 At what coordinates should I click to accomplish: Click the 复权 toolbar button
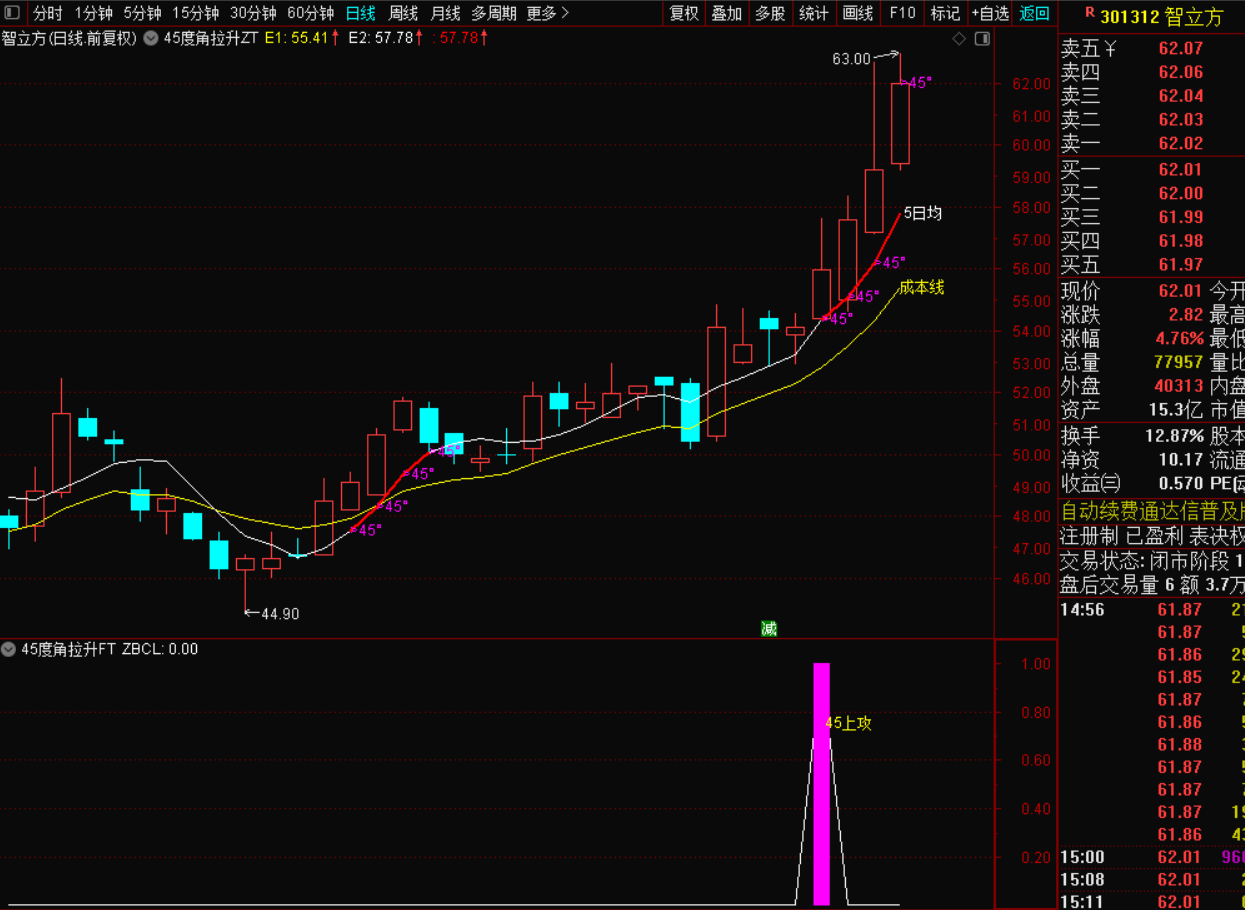click(684, 13)
